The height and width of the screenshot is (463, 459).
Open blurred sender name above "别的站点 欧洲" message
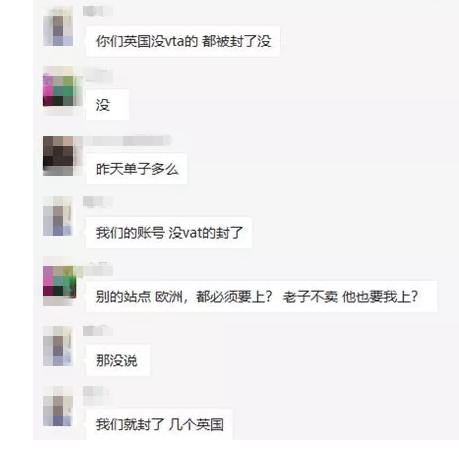(98, 270)
